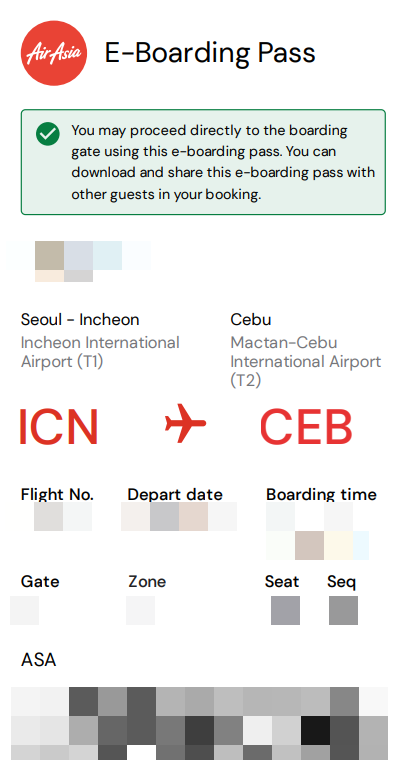
Task: Click the Seat label
Action: tap(282, 581)
